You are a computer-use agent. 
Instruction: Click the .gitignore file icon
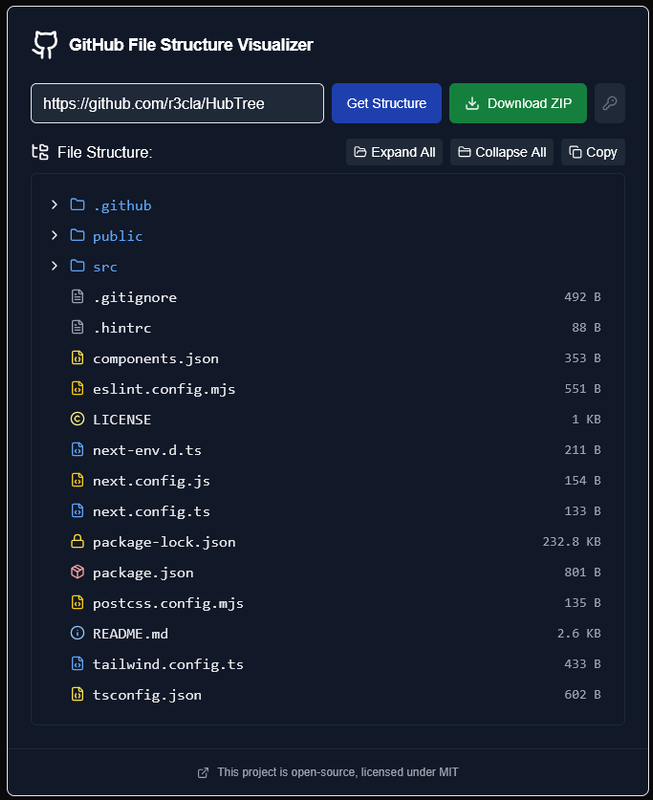pos(77,297)
